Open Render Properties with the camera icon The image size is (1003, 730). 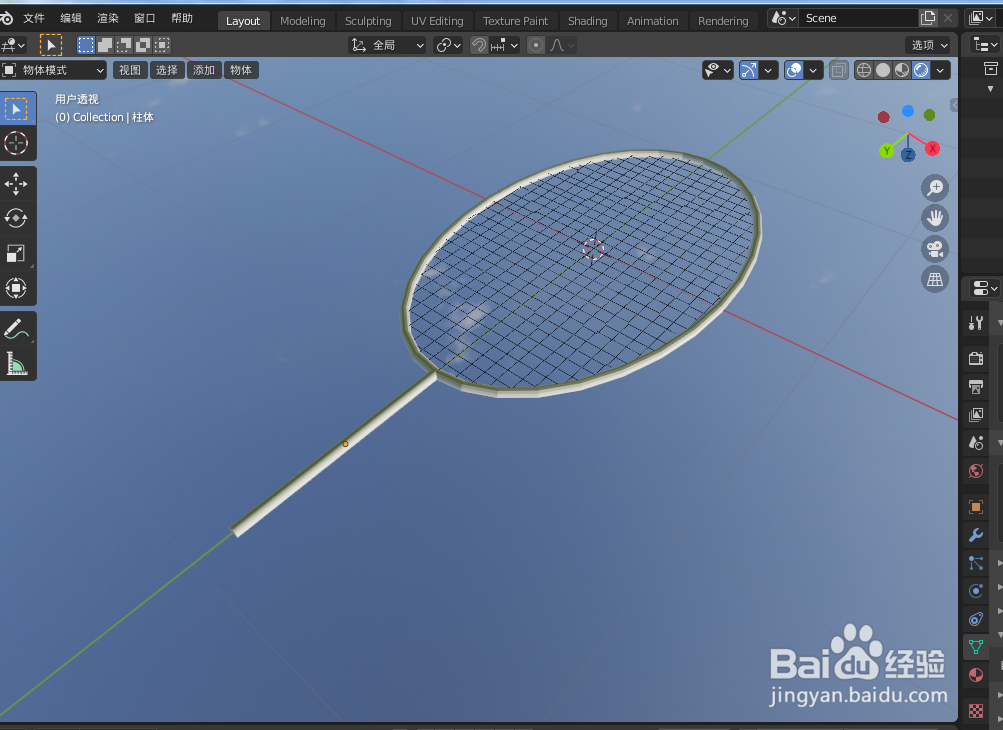[x=975, y=358]
